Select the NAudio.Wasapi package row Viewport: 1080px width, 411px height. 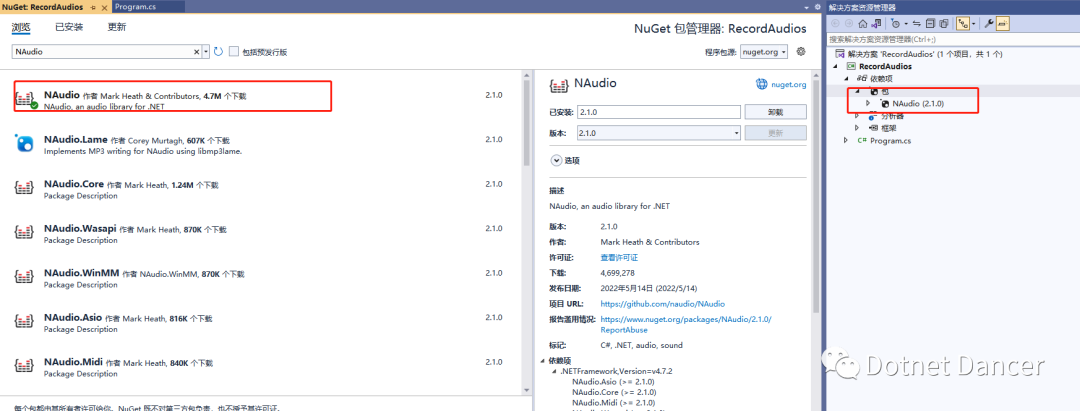(260, 233)
